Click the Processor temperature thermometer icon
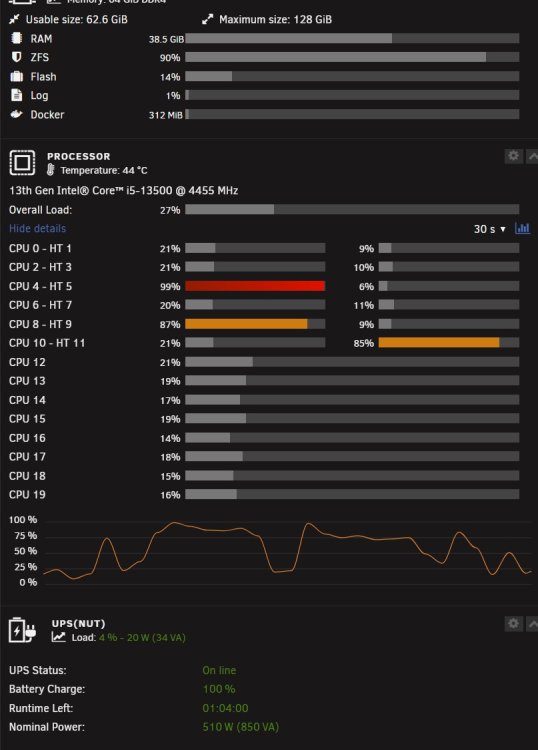This screenshot has width=538, height=750. tap(50, 170)
